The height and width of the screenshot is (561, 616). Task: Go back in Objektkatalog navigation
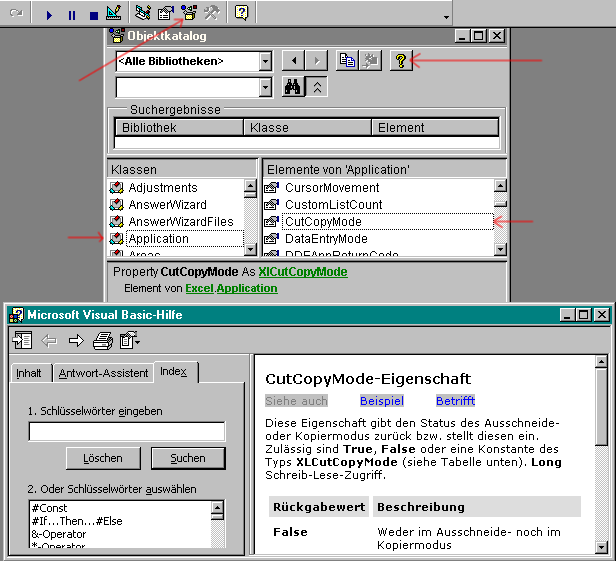294,61
